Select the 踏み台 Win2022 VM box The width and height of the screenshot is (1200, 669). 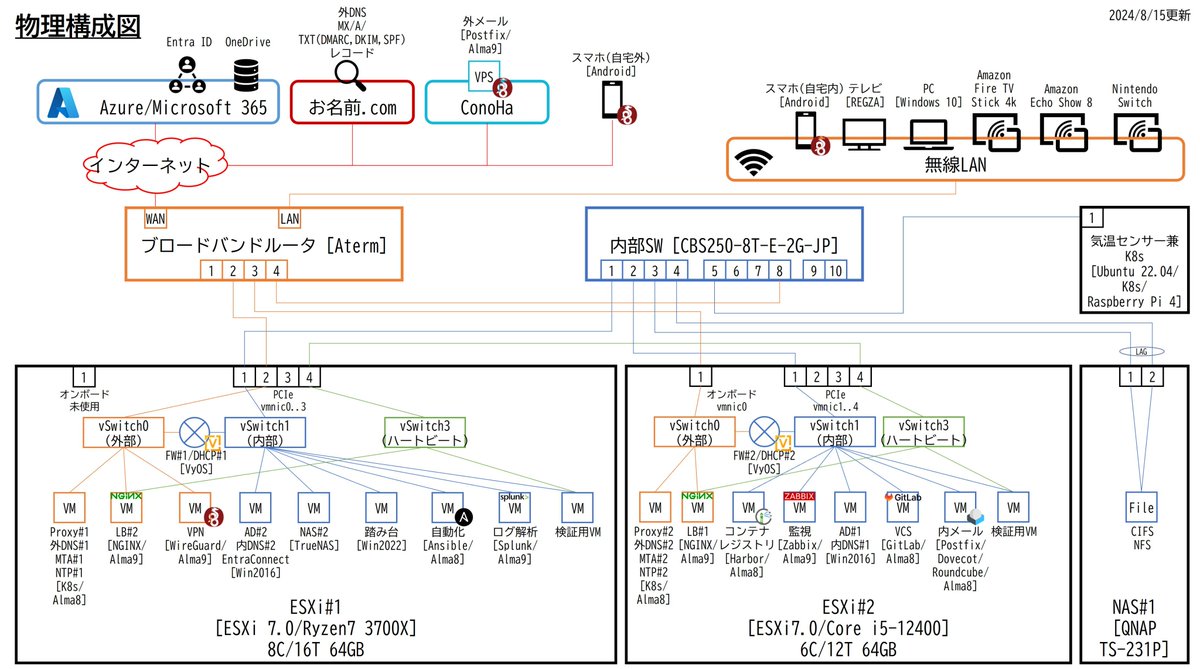381,508
